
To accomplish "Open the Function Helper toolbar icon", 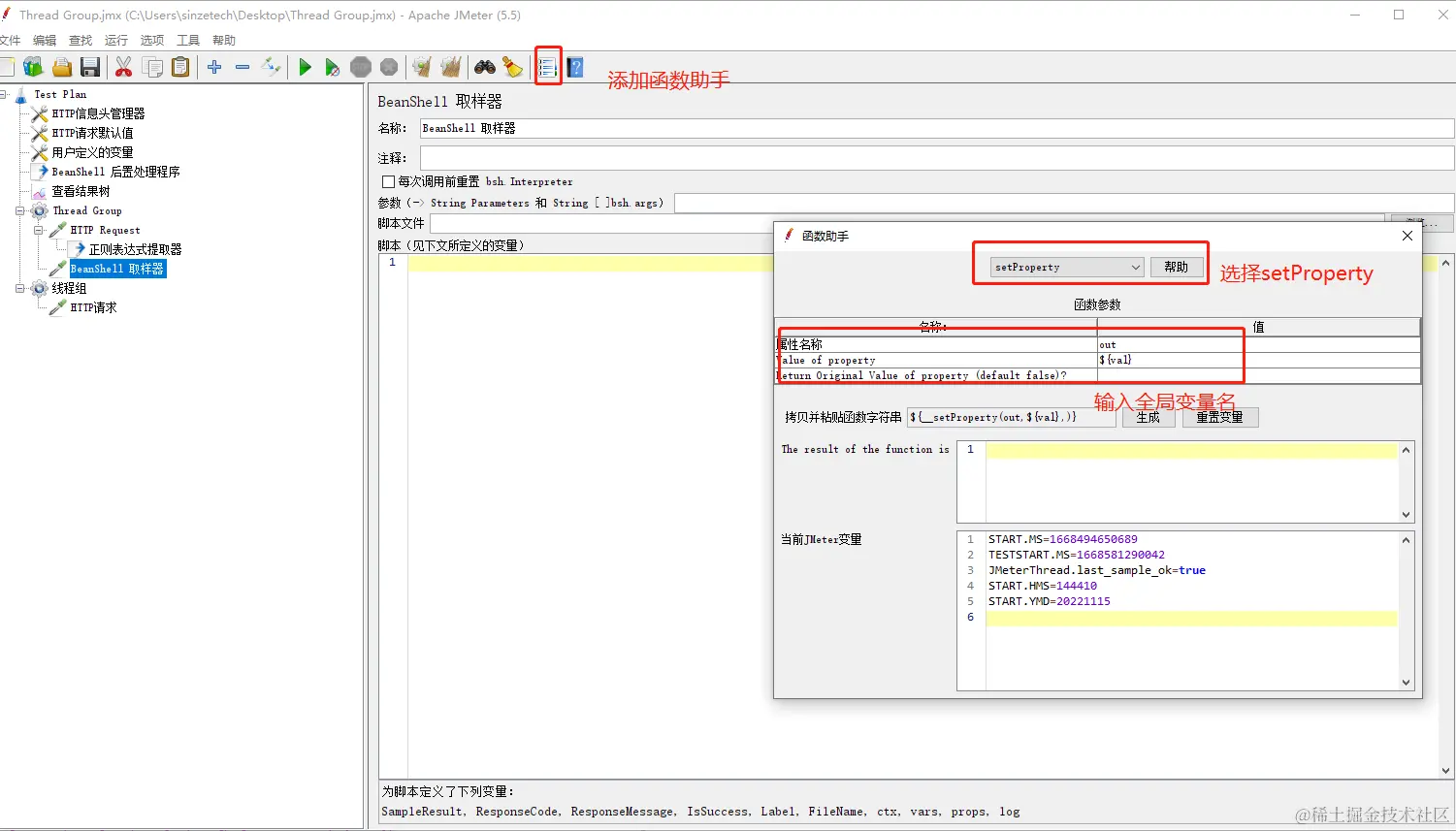I will (x=548, y=67).
